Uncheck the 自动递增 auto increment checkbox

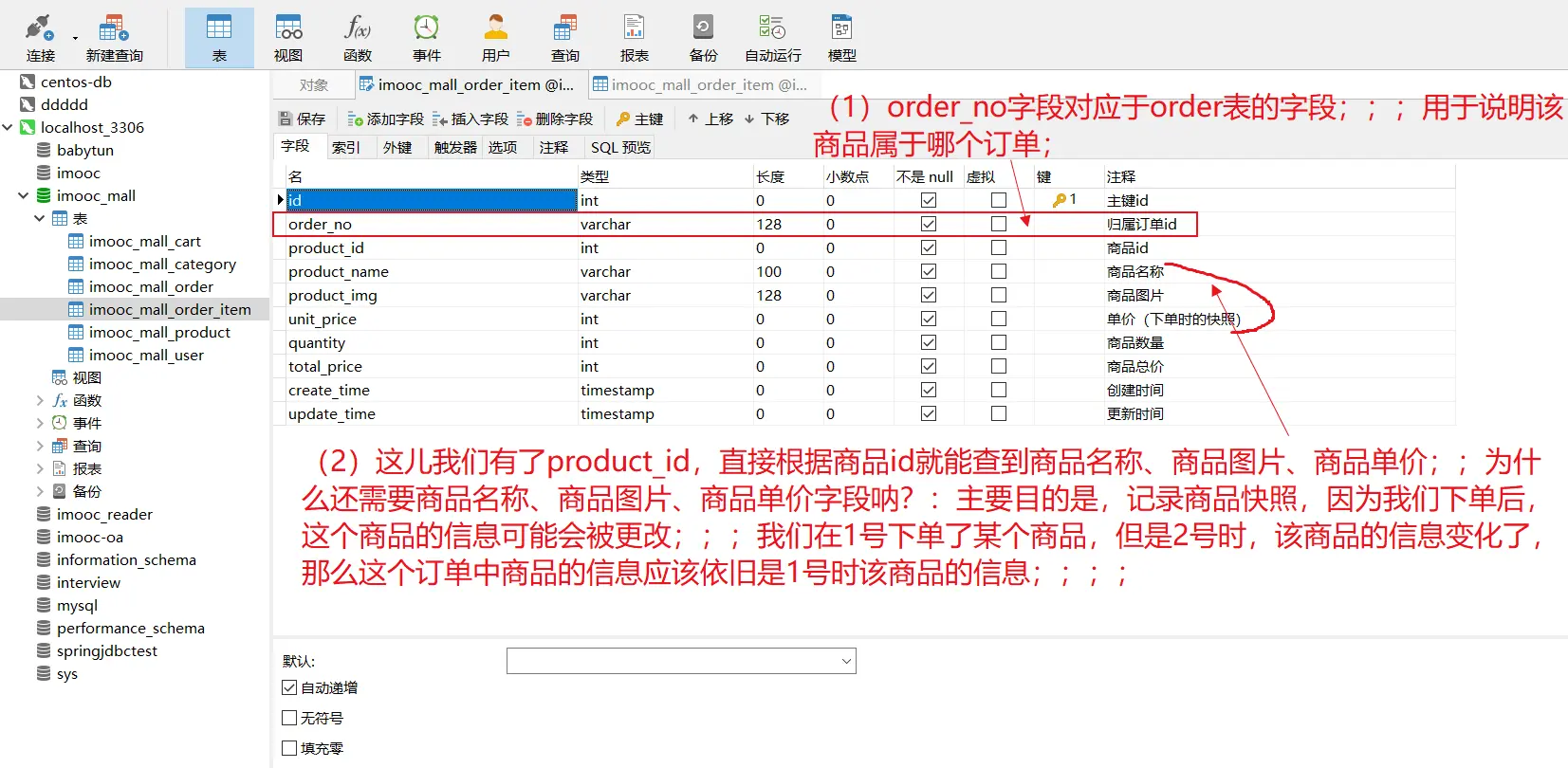289,687
